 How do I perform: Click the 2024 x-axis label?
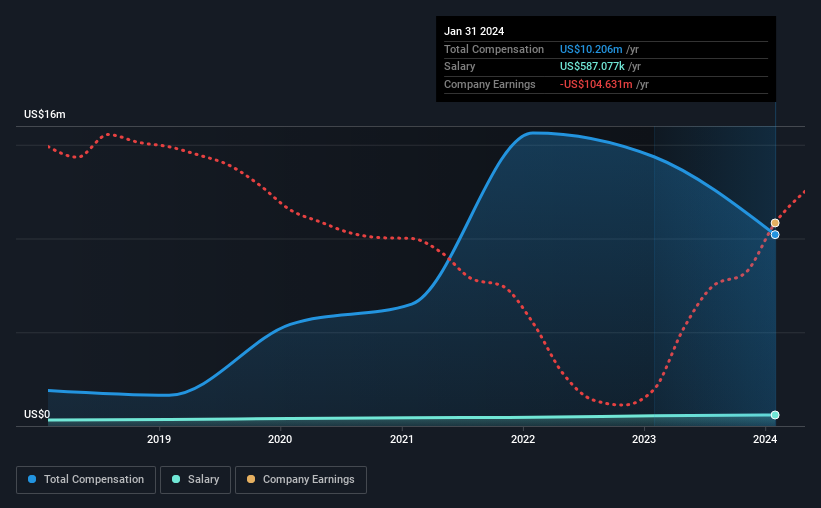(765, 439)
